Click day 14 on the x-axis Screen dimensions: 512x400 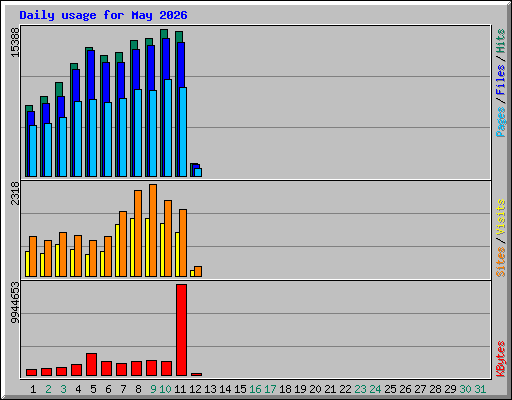[225, 389]
